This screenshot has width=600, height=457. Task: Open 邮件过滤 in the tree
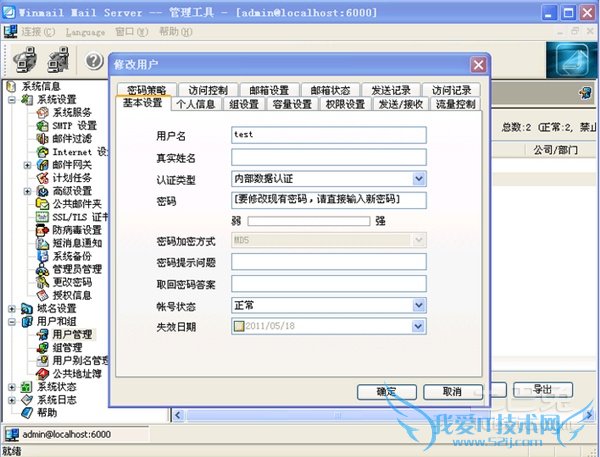pos(72,139)
